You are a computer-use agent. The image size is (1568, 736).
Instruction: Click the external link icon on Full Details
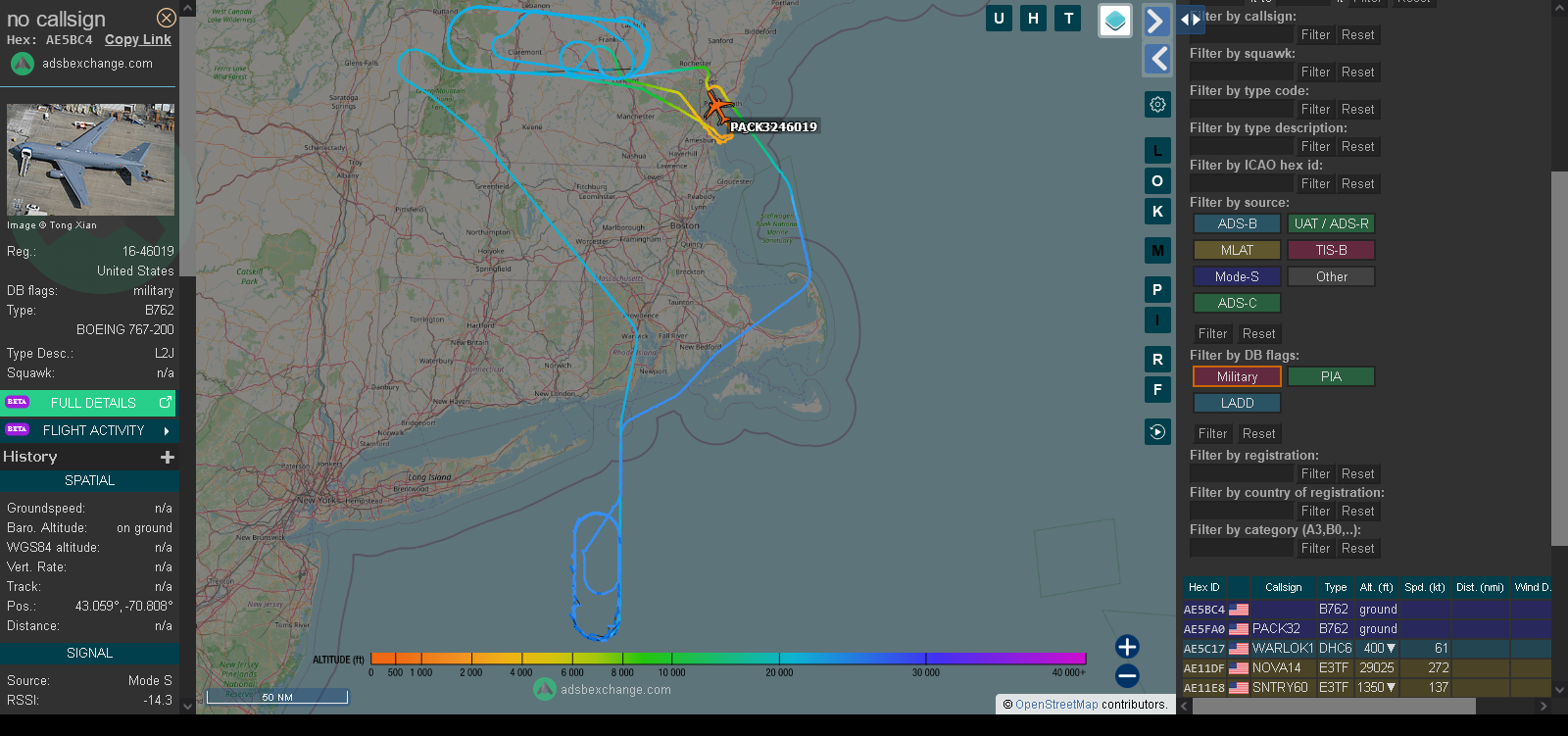click(x=165, y=403)
